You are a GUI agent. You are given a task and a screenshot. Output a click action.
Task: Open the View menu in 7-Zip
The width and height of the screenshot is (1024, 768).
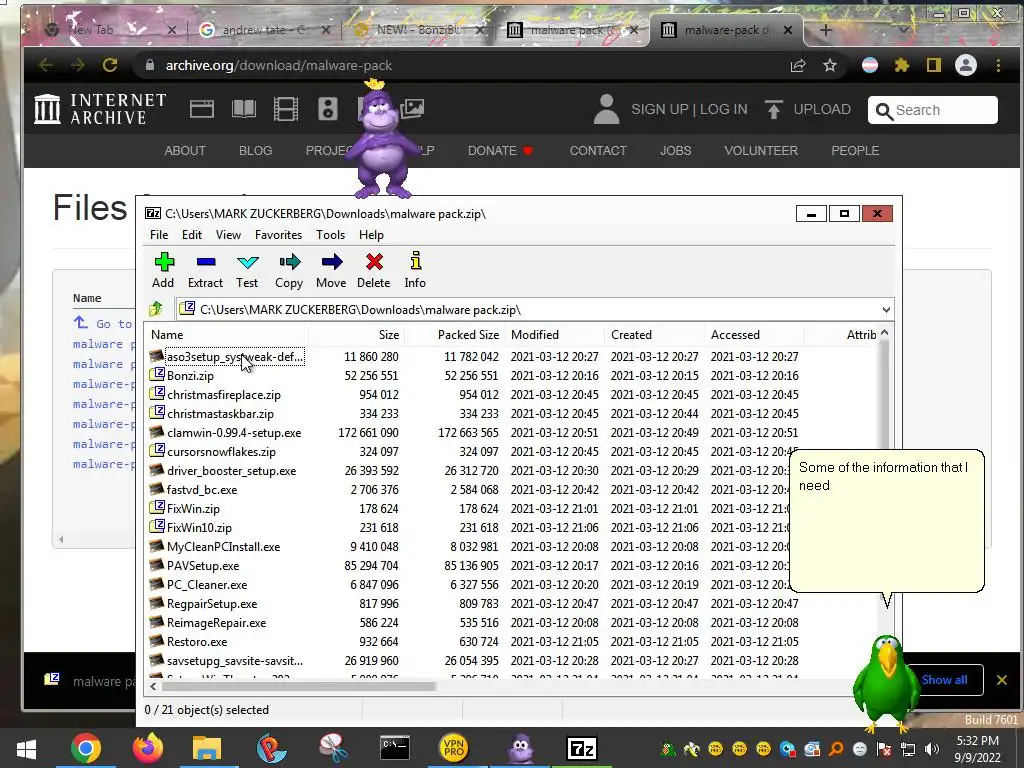tap(229, 235)
